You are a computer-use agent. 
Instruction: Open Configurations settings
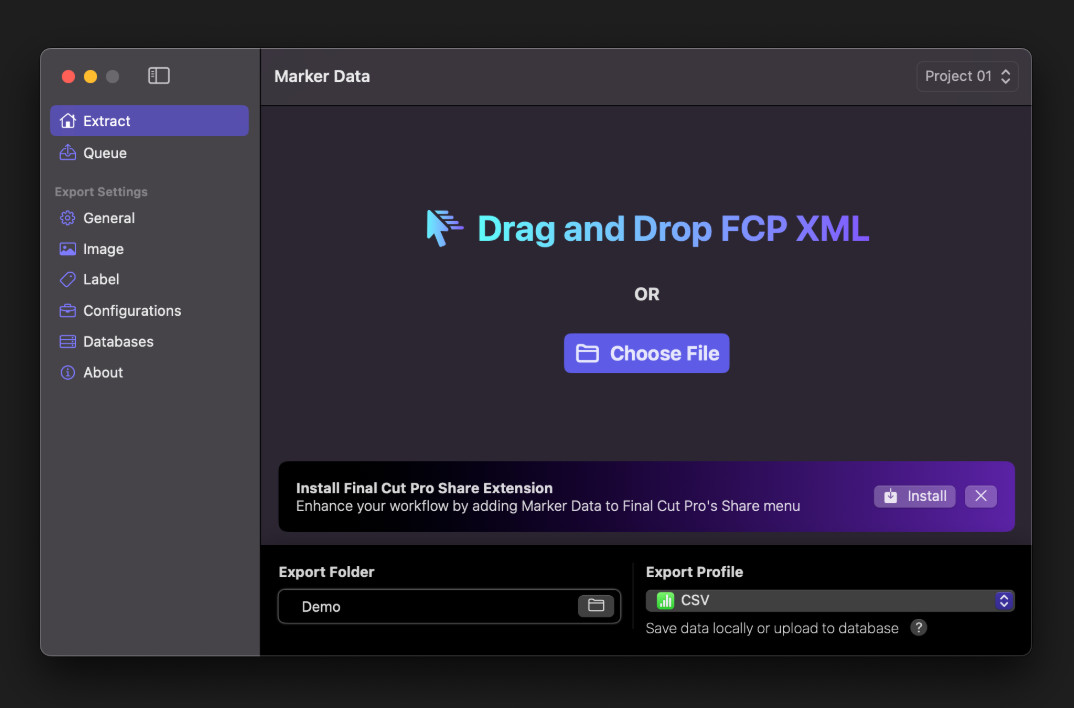point(149,310)
